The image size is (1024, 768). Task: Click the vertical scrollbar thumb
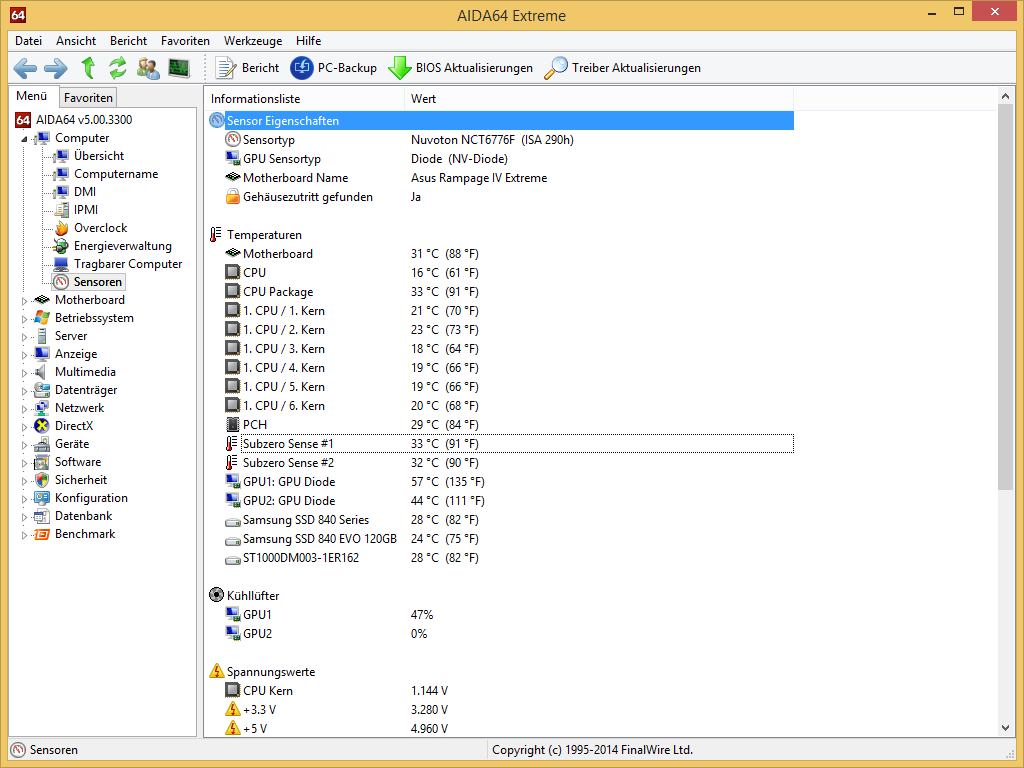[1005, 297]
